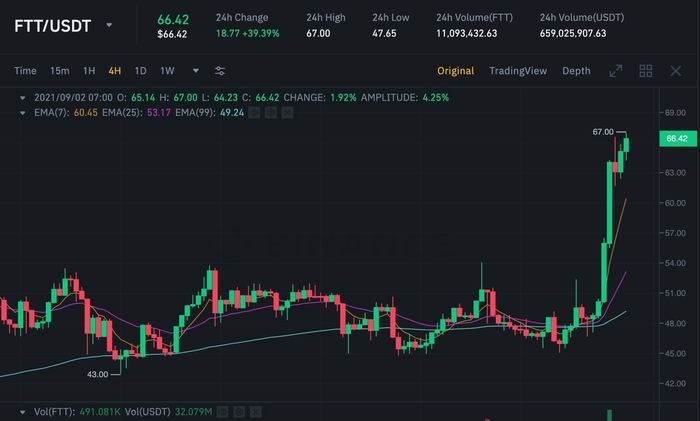Click 60.00 price axis label
700x421 pixels.
tap(675, 203)
